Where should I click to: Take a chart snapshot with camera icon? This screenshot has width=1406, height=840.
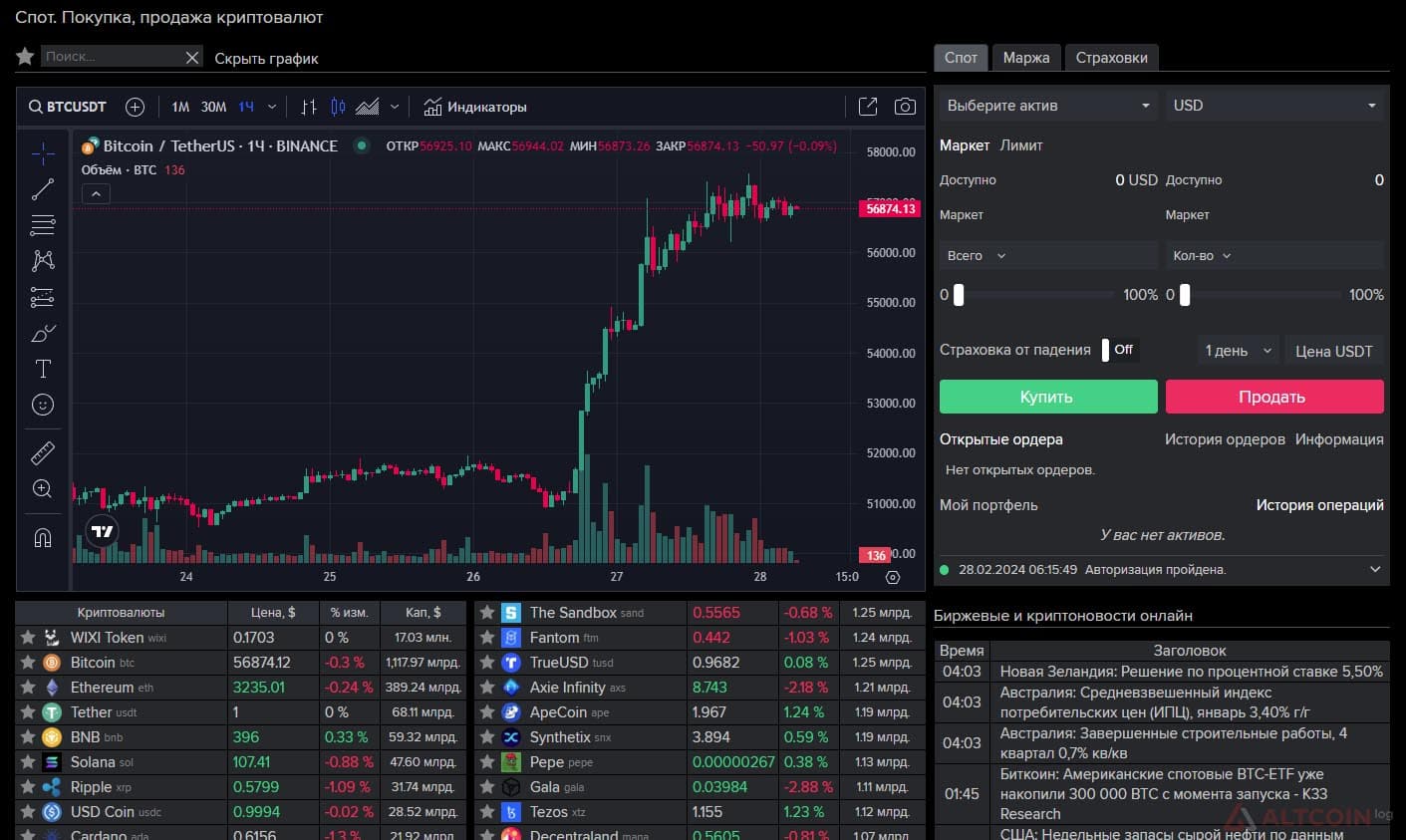coord(905,107)
